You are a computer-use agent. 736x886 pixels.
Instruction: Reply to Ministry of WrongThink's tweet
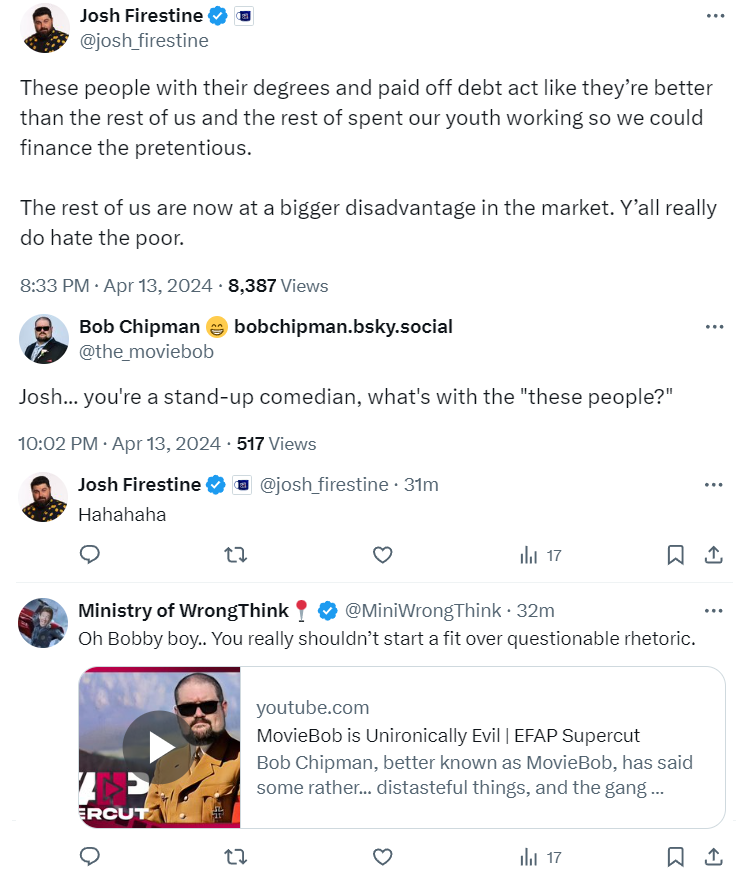click(89, 857)
